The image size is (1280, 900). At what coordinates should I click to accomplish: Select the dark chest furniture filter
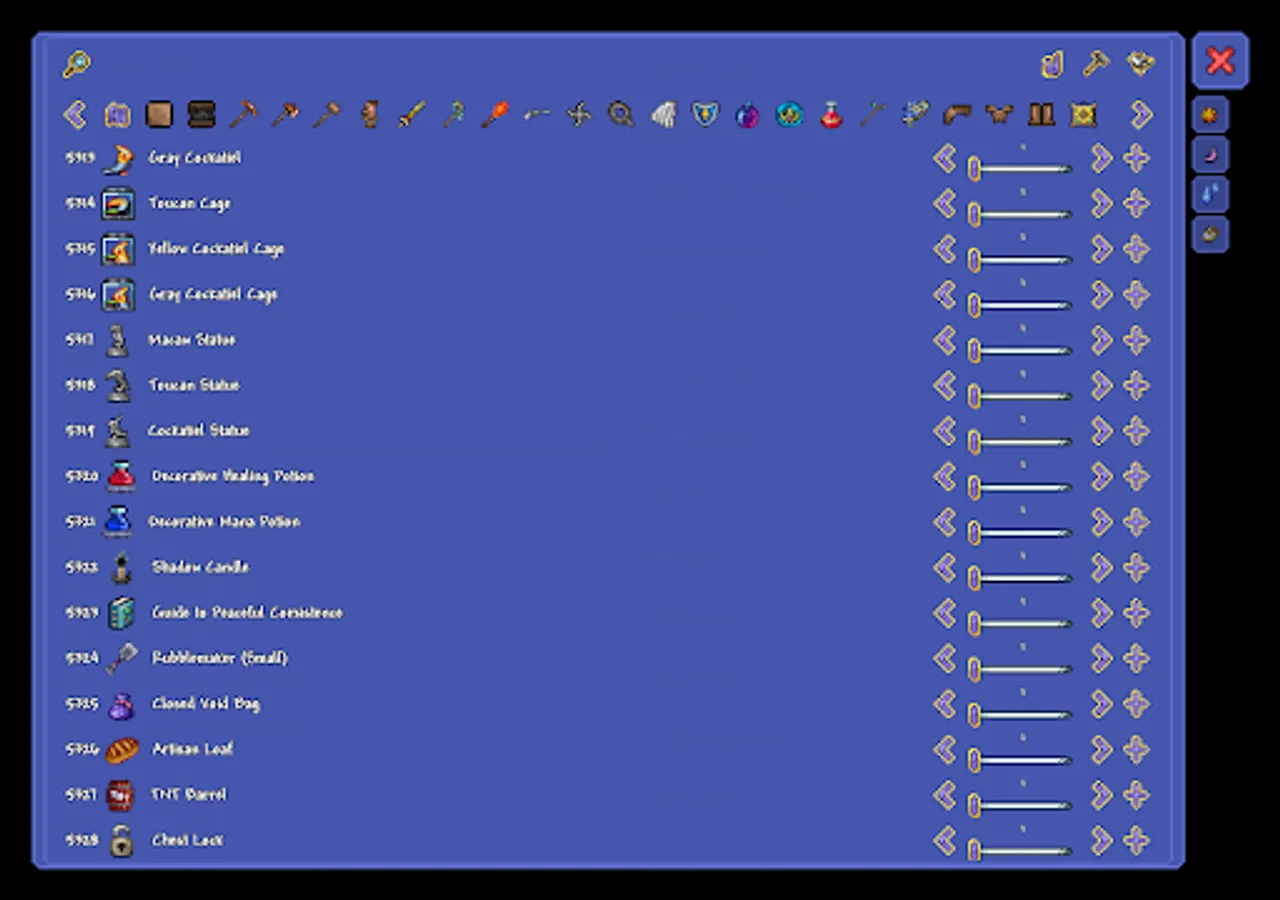tap(201, 114)
